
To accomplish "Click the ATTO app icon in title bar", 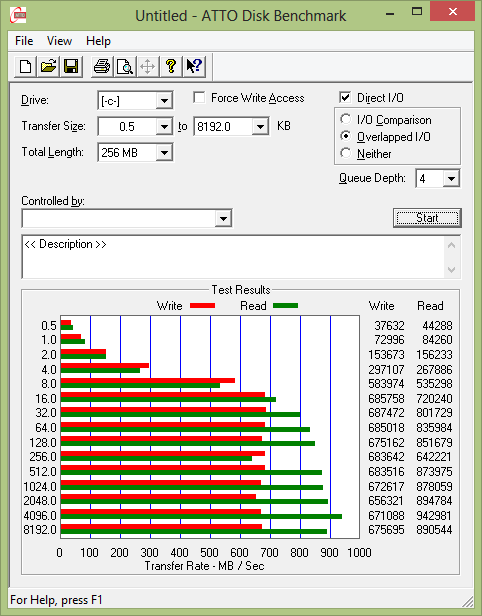I will [x=18, y=15].
